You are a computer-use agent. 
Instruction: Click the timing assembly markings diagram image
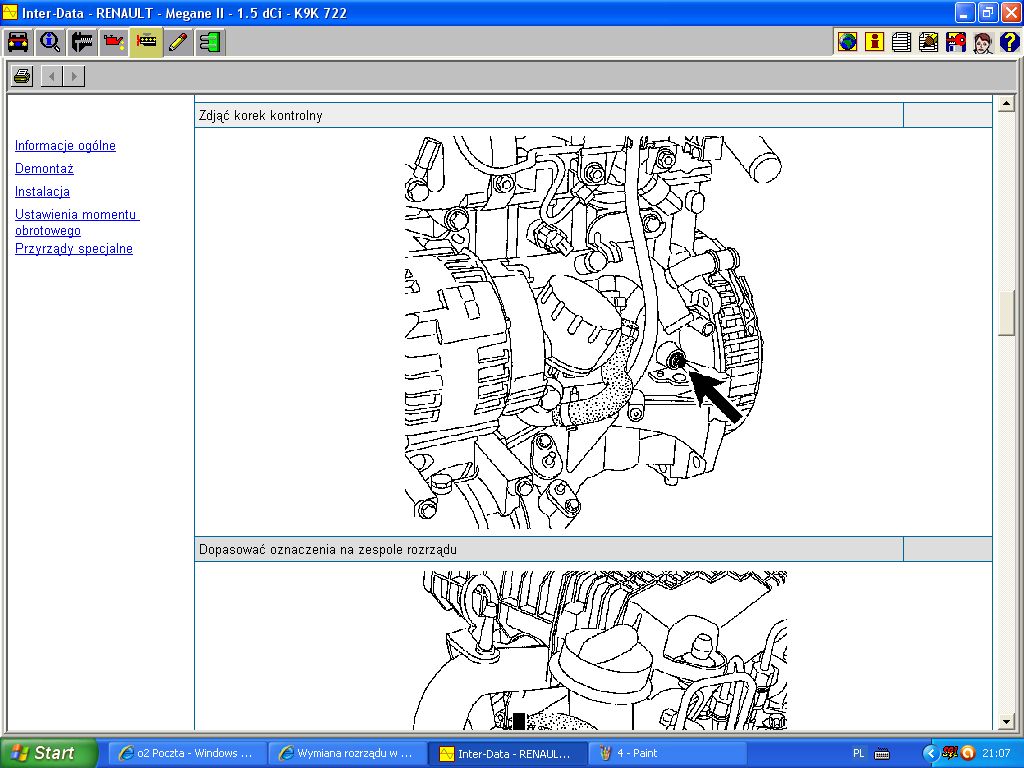tap(600, 650)
